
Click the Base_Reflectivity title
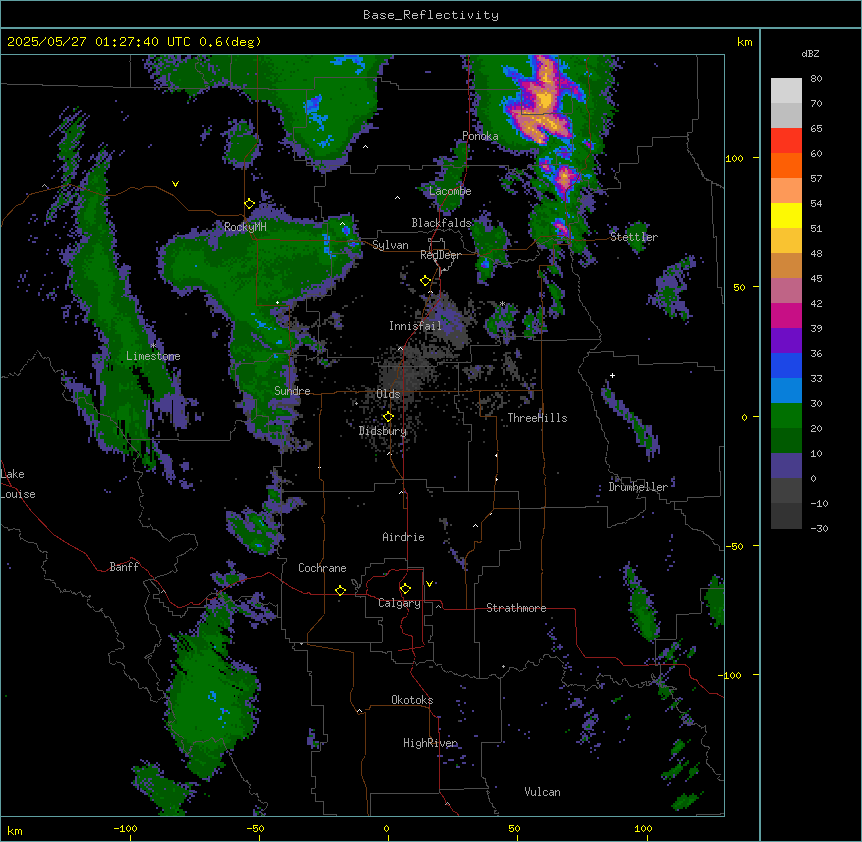tap(431, 15)
